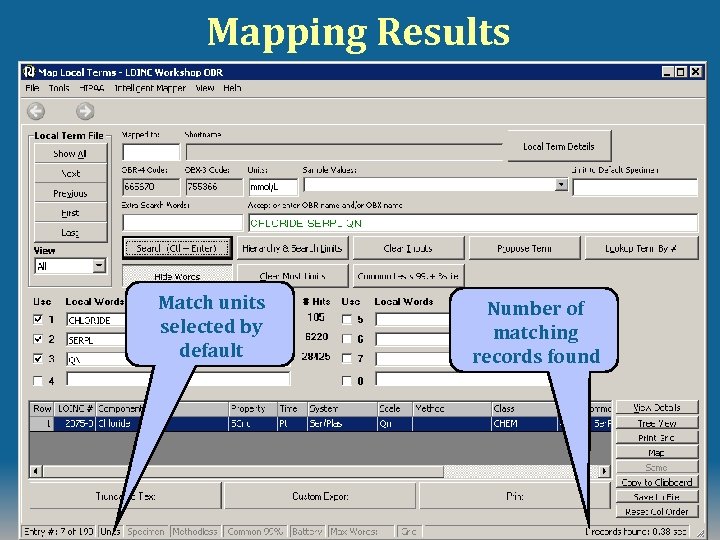Image resolution: width=720 pixels, height=540 pixels.
Task: Jump to First local term
Action: [x=70, y=213]
